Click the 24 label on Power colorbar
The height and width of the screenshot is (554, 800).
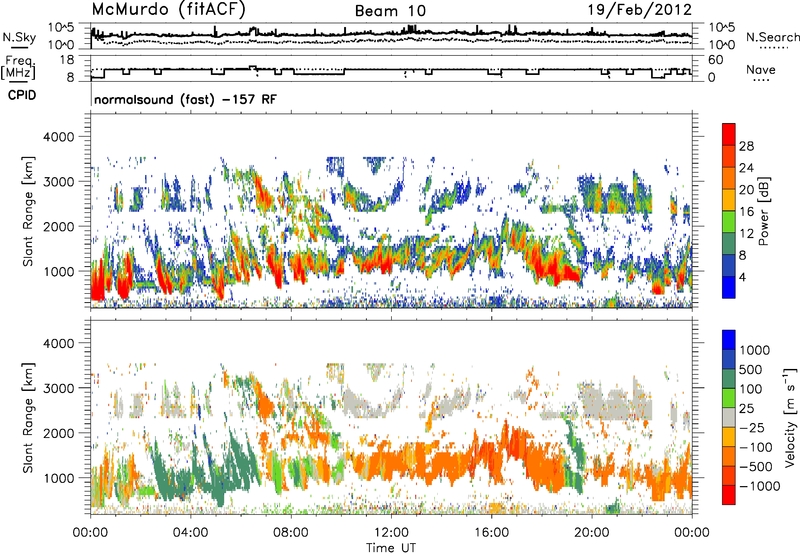pos(746,168)
